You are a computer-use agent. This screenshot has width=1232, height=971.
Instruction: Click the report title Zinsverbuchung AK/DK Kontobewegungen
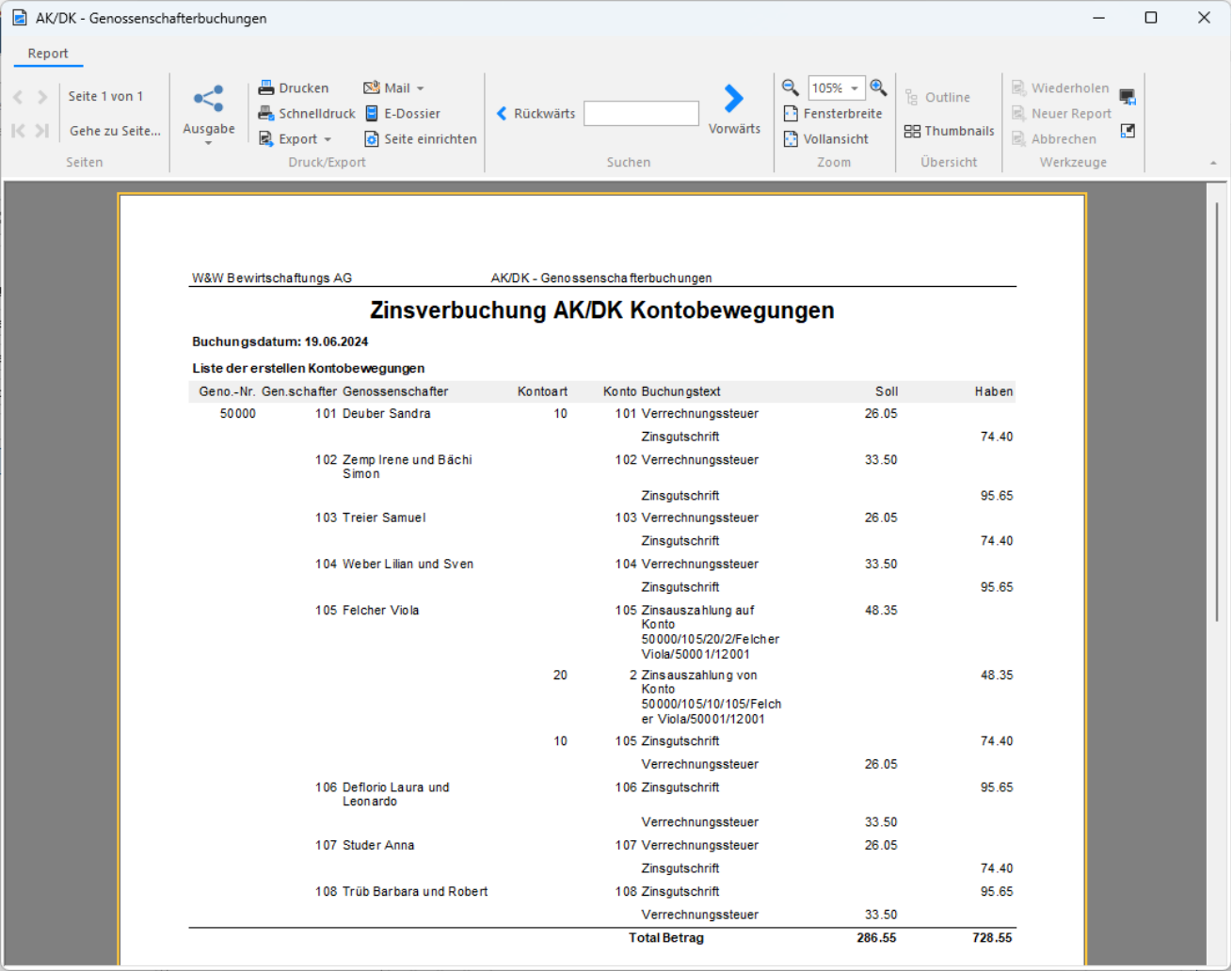click(x=602, y=310)
